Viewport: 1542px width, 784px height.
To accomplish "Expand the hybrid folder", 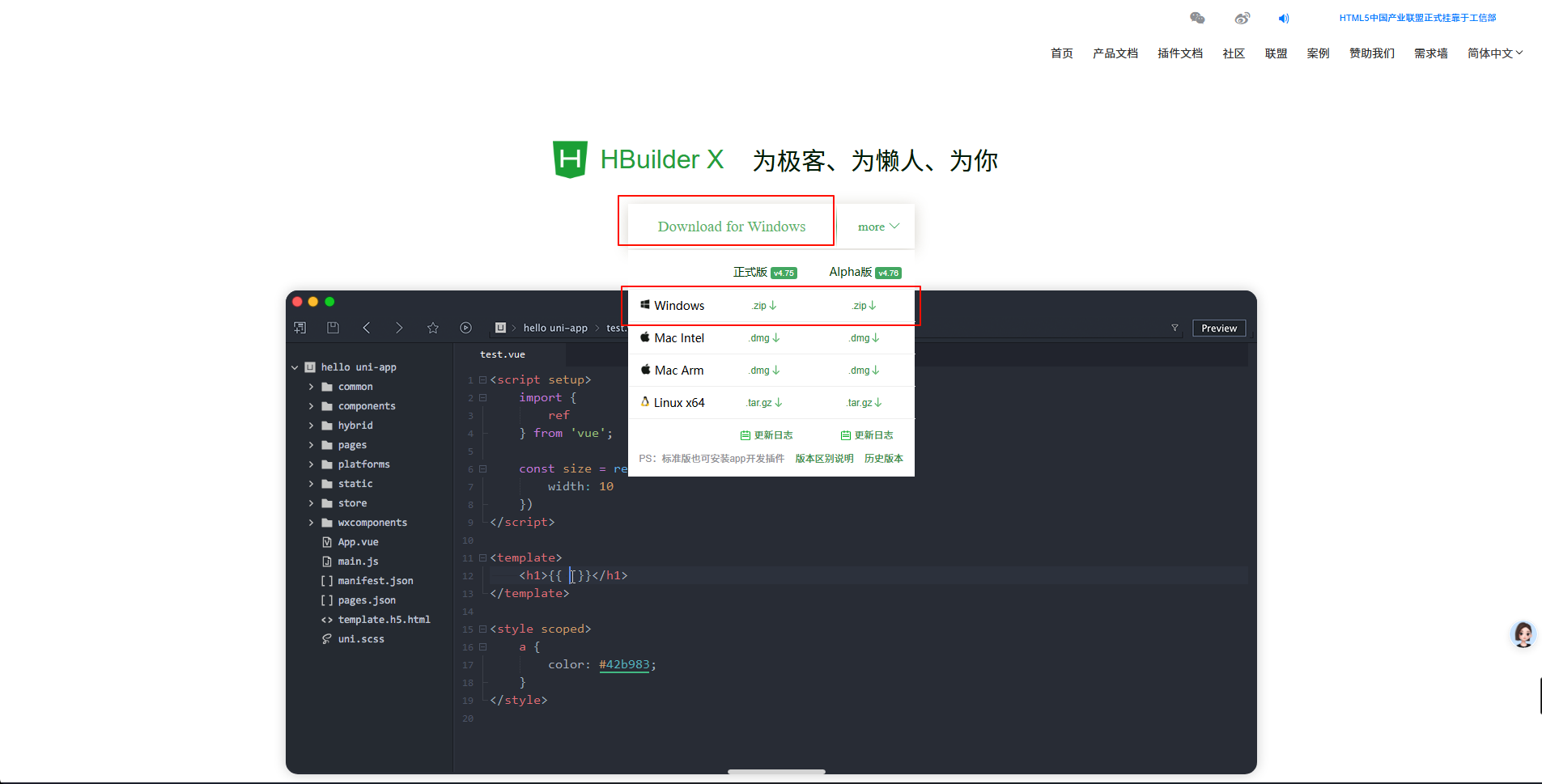I will 311,426.
